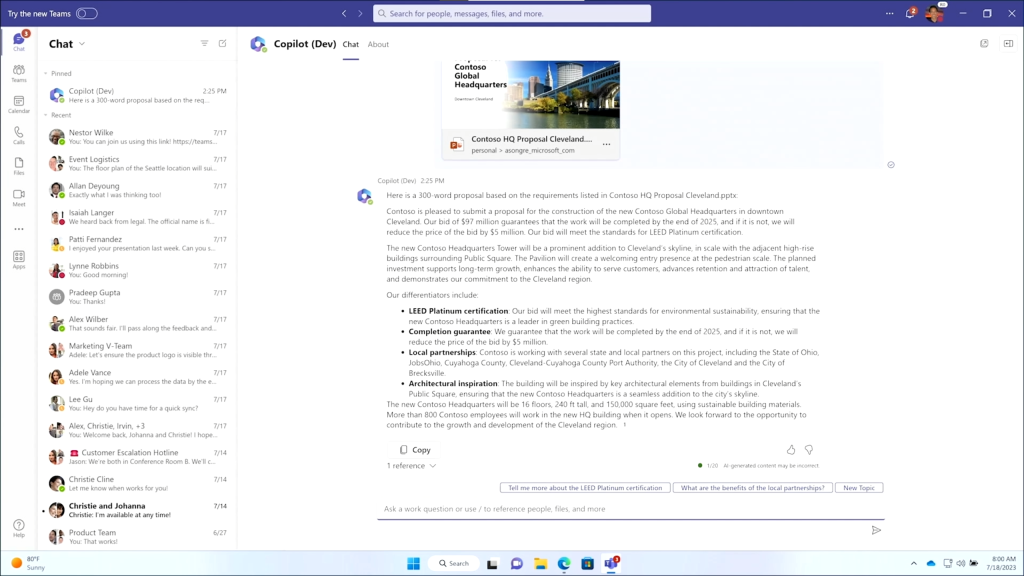The height and width of the screenshot is (576, 1024).
Task: Open the Calendar app in left rail
Action: (x=19, y=104)
